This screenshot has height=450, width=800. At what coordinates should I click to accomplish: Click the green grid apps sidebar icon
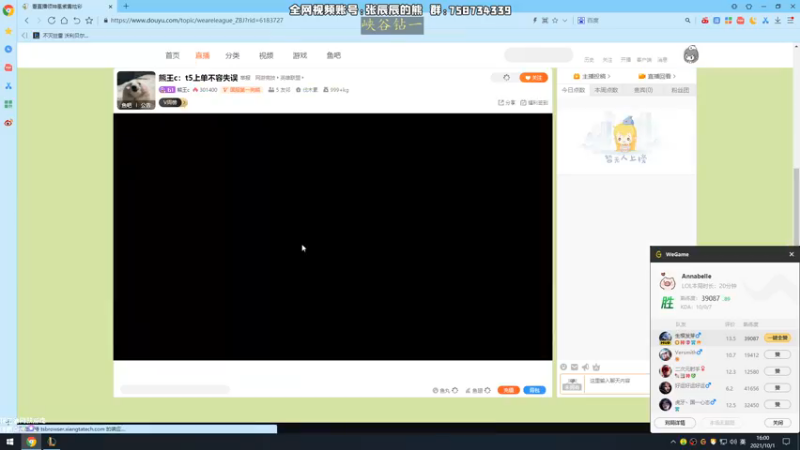coord(8,104)
